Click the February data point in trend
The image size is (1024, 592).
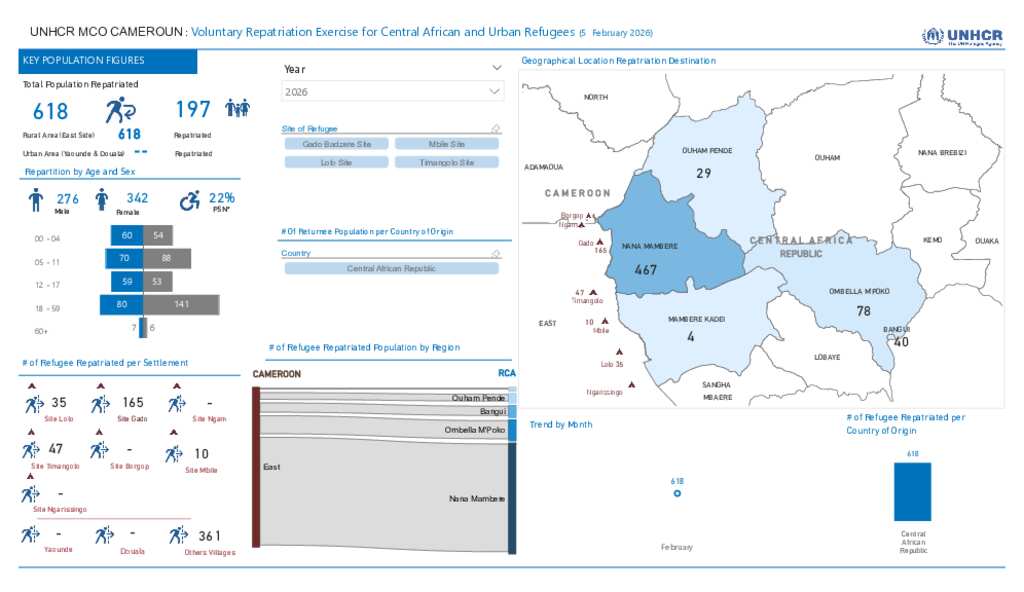point(677,493)
